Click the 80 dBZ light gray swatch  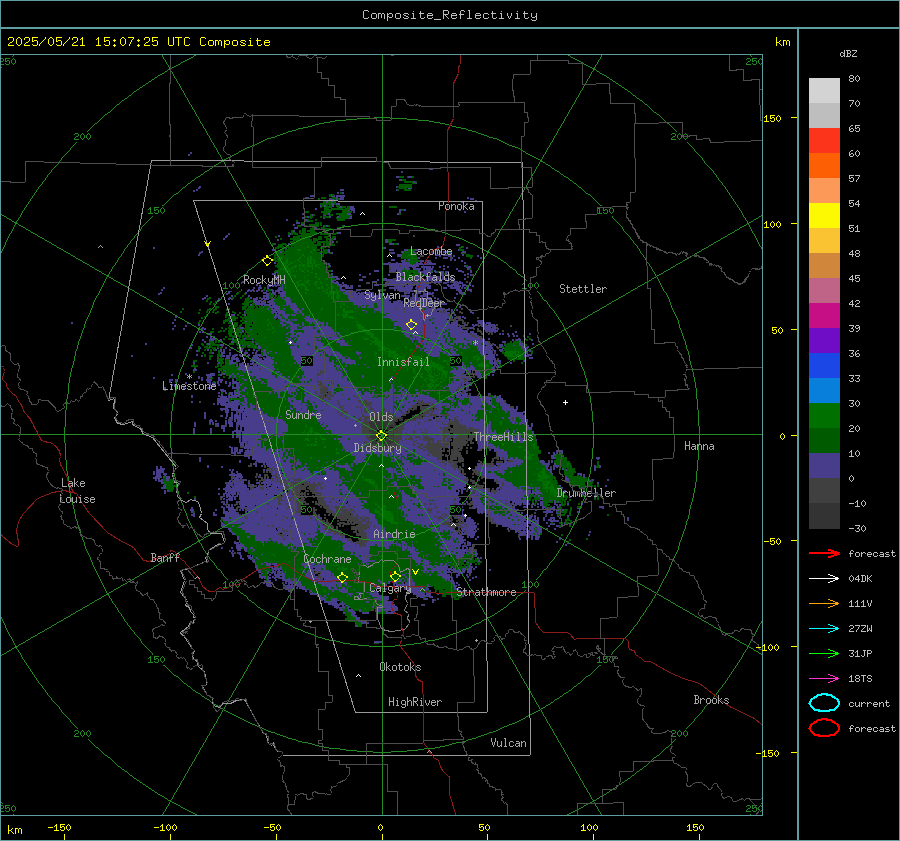(x=824, y=90)
